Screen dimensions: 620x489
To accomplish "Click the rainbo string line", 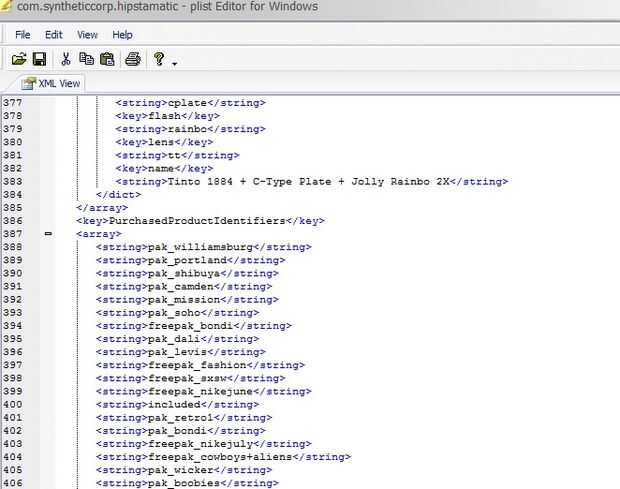I will [190, 129].
